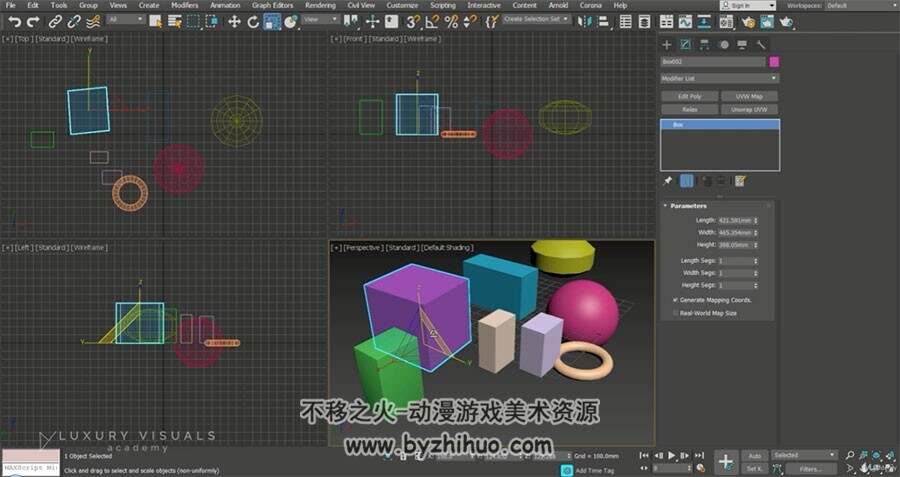Open the key filter 'Selected' dropdown
The image size is (900, 477).
pos(804,455)
